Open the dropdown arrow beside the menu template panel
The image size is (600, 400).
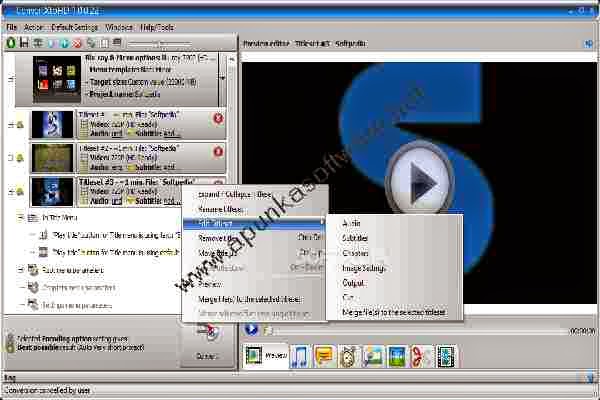tap(223, 78)
